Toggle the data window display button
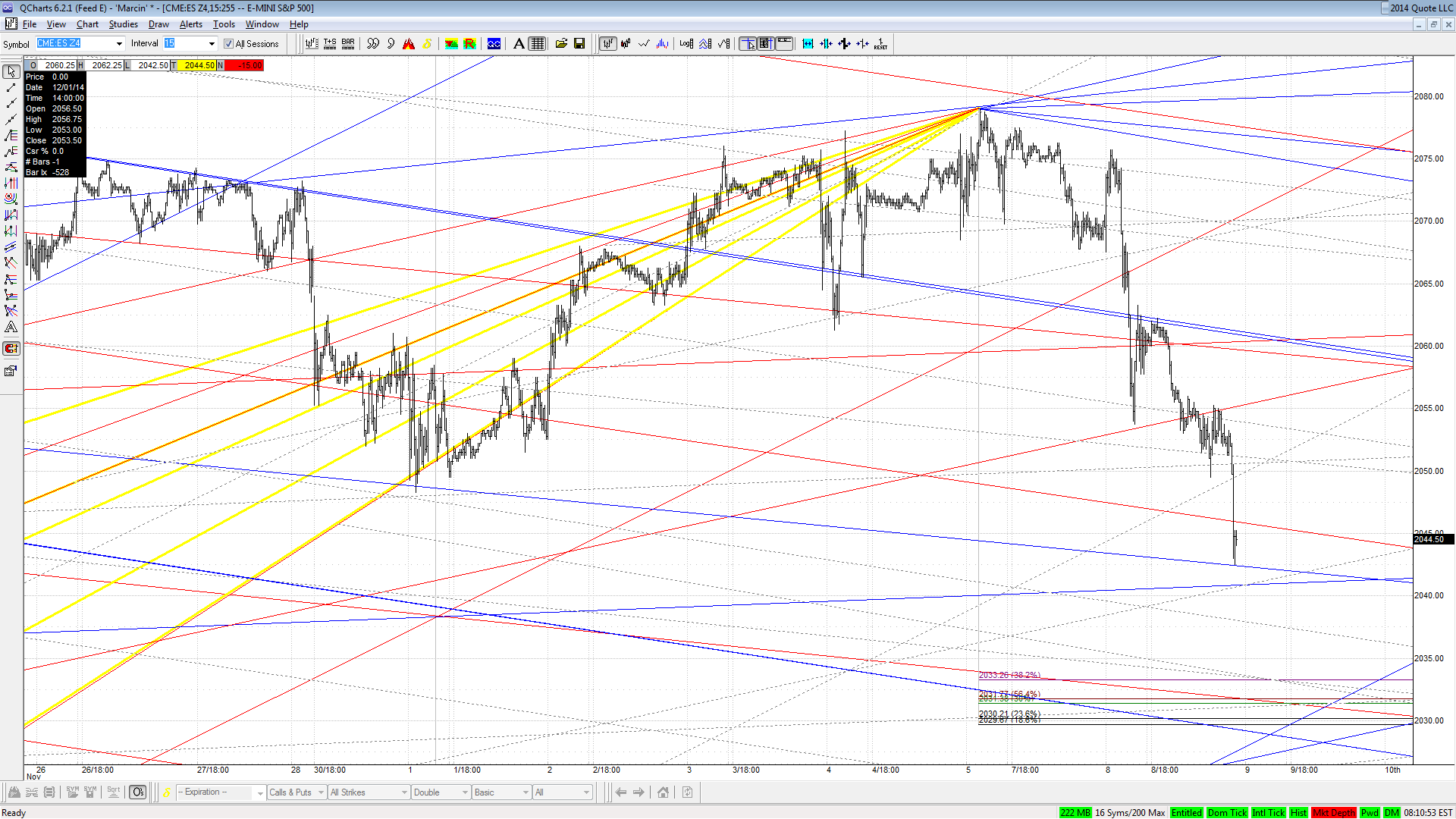 point(765,44)
